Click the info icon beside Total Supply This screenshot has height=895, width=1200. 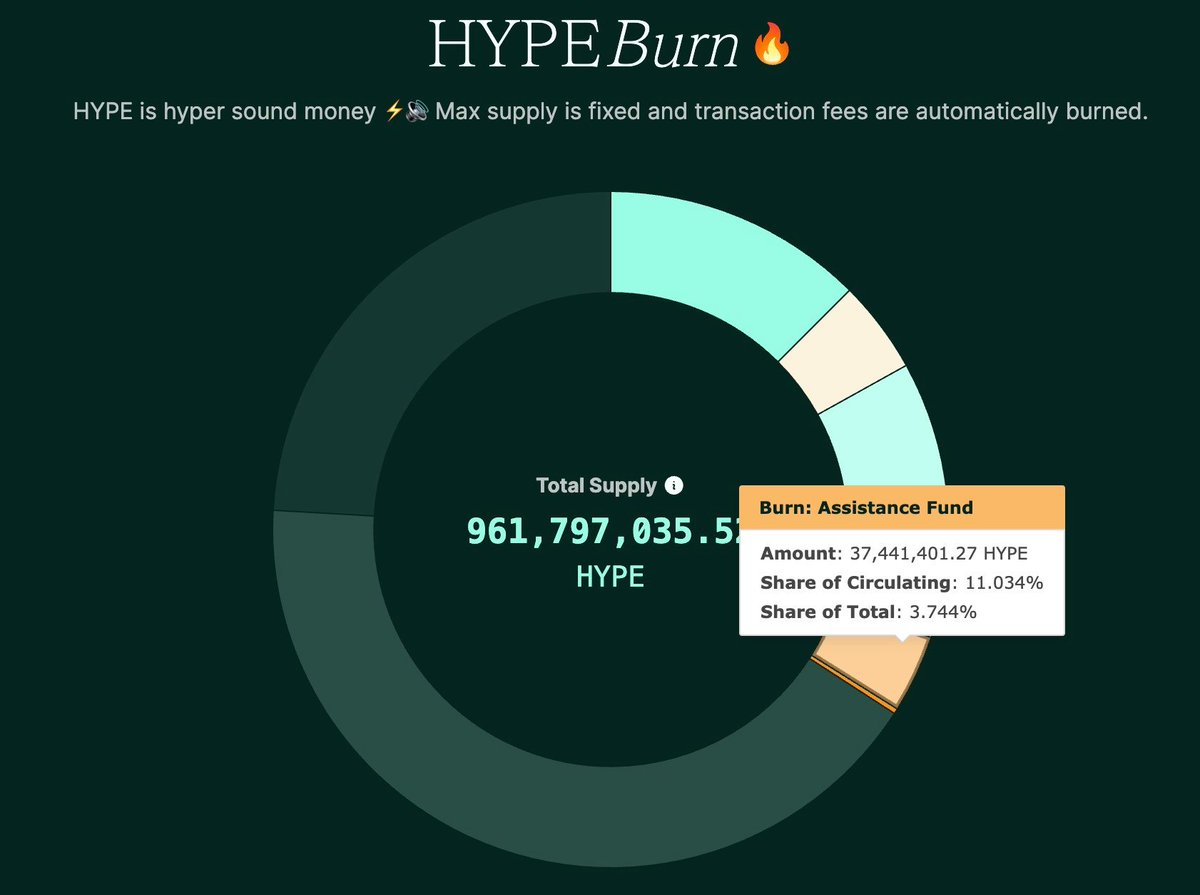[674, 486]
